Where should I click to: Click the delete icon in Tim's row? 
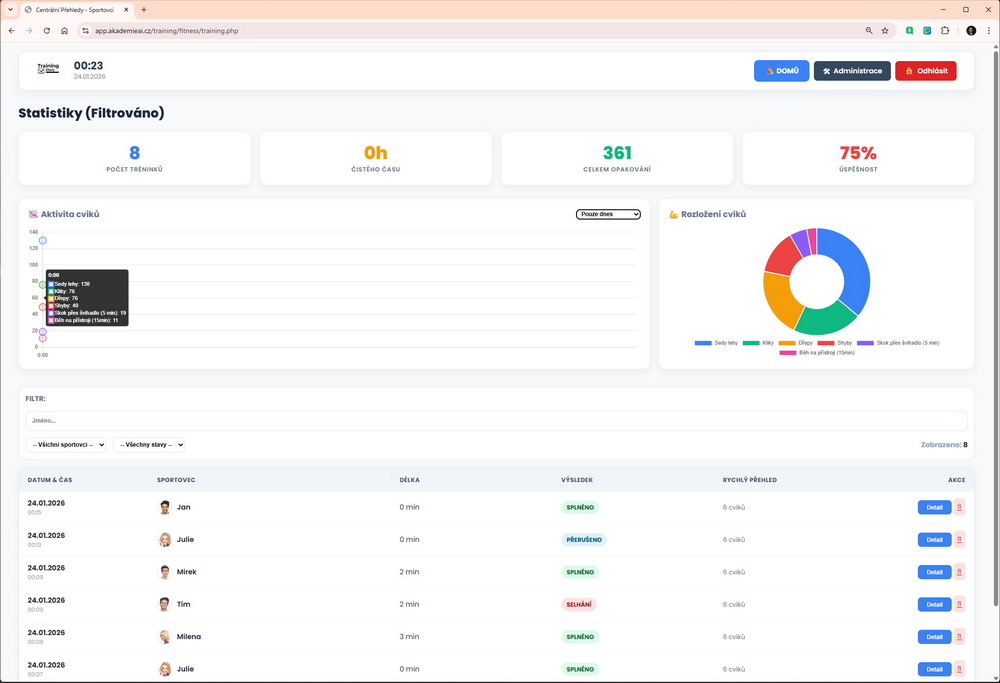coord(960,604)
